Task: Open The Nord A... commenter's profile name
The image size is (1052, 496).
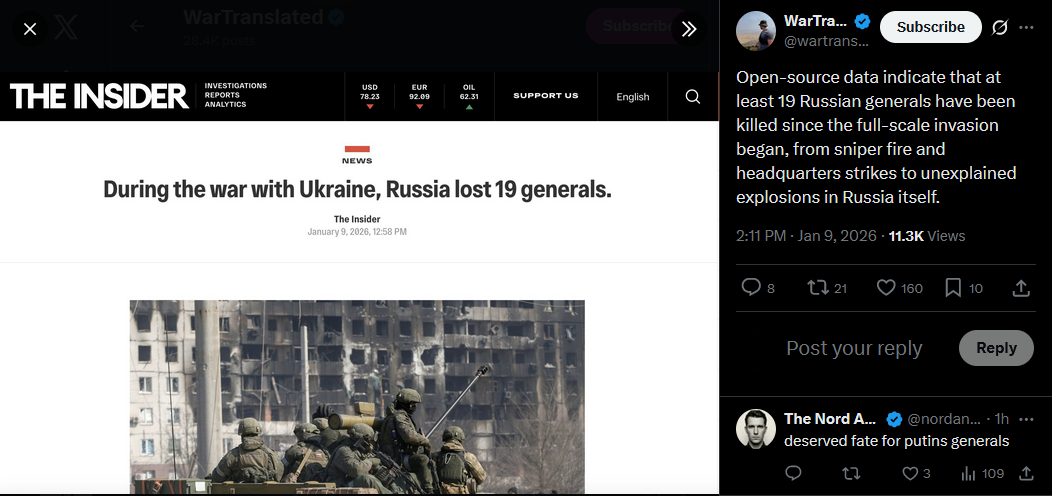Action: coord(830,419)
